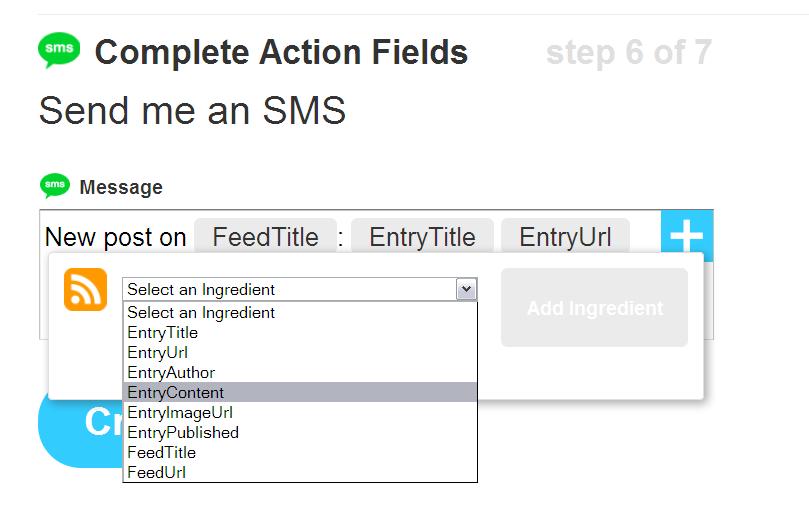Viewport: 809px width, 523px height.
Task: Choose FeedTitle in the ingredient dropdown list
Action: 162,453
